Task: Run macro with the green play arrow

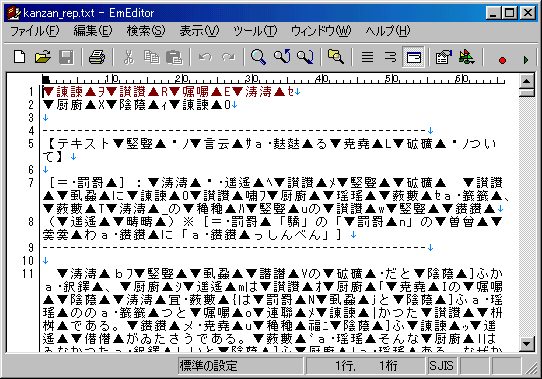Action: click(x=526, y=60)
